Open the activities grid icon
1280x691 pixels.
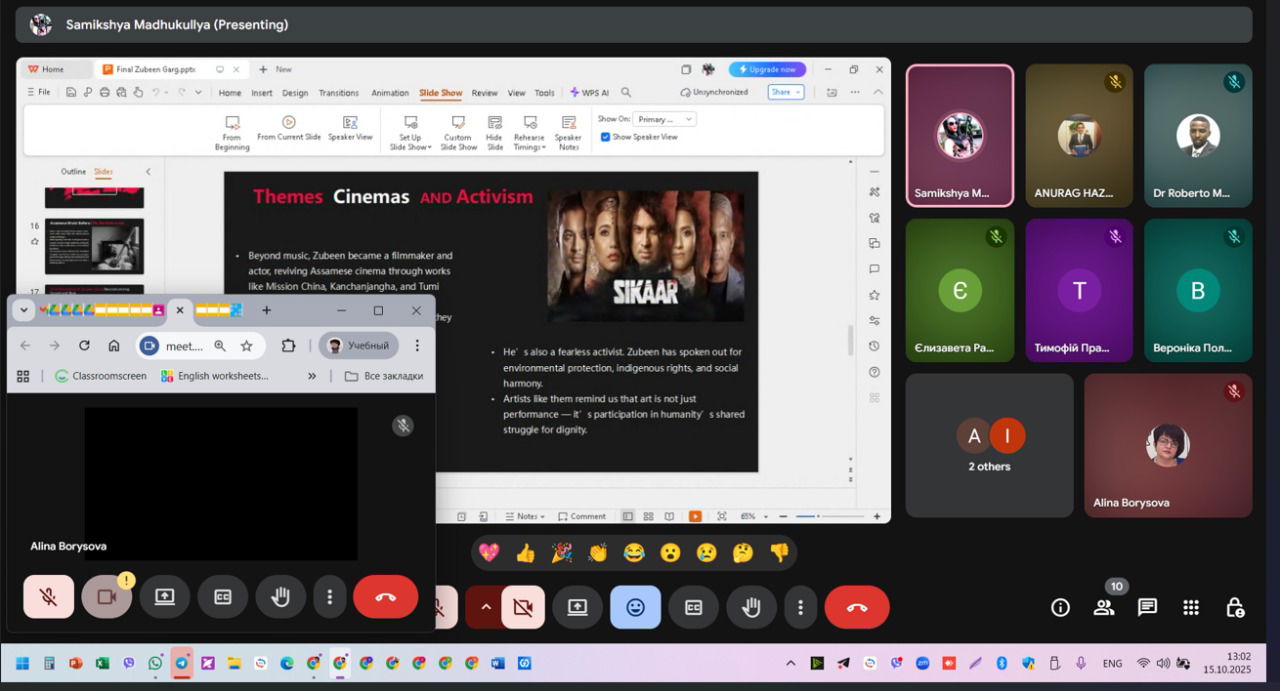click(1191, 608)
